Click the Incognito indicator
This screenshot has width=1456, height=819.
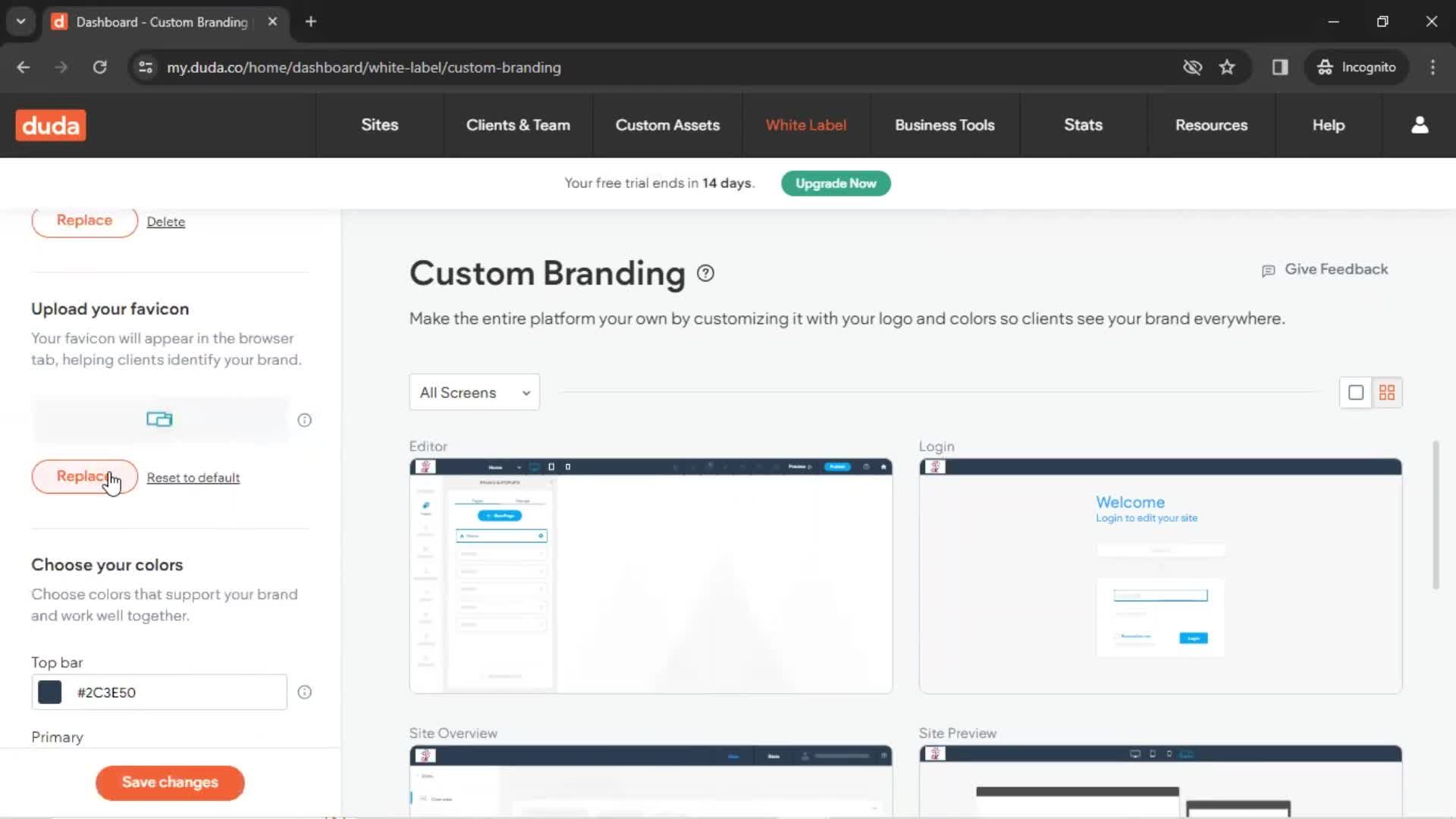click(1356, 67)
